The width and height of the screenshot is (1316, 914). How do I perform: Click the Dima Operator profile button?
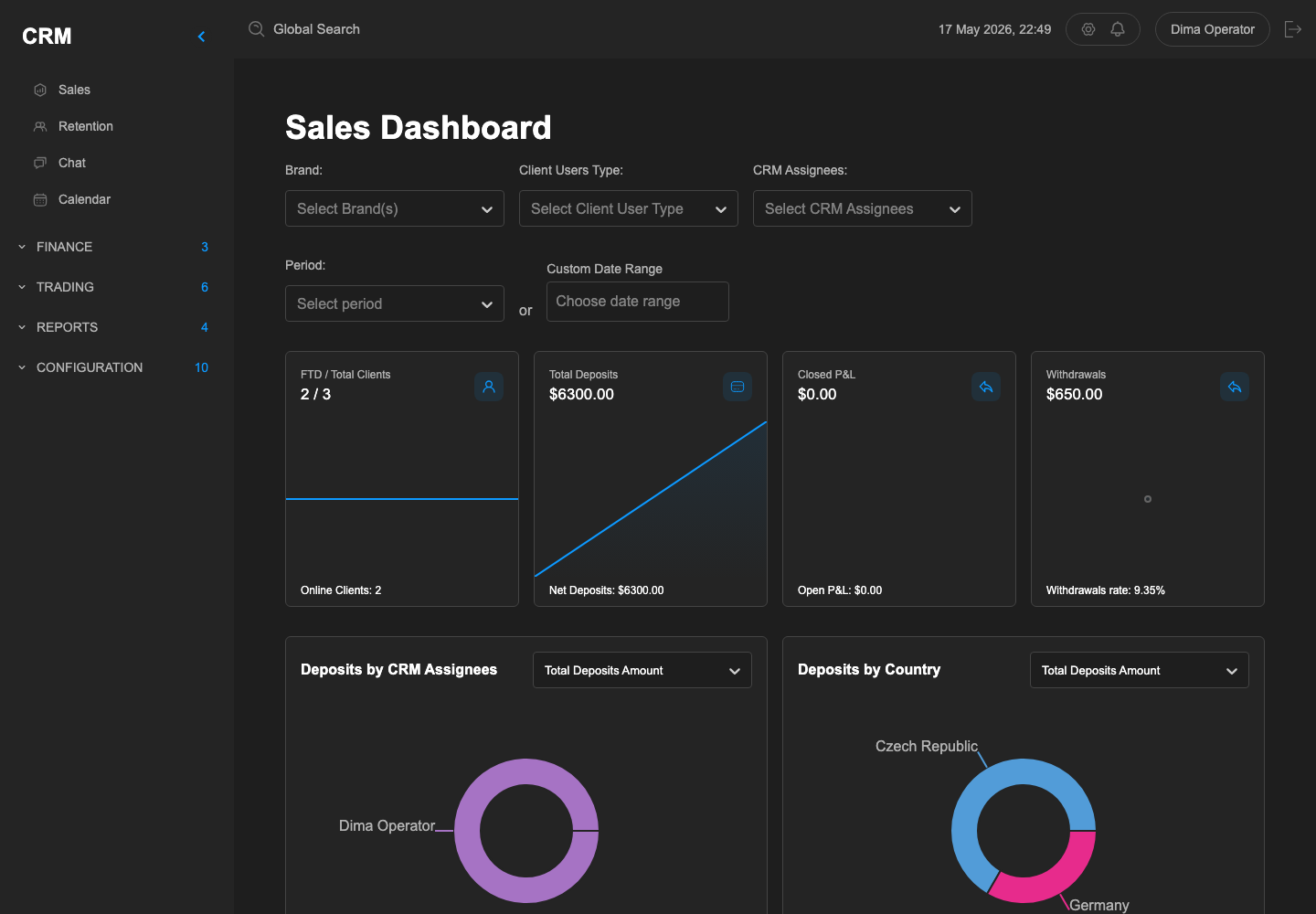tap(1213, 29)
